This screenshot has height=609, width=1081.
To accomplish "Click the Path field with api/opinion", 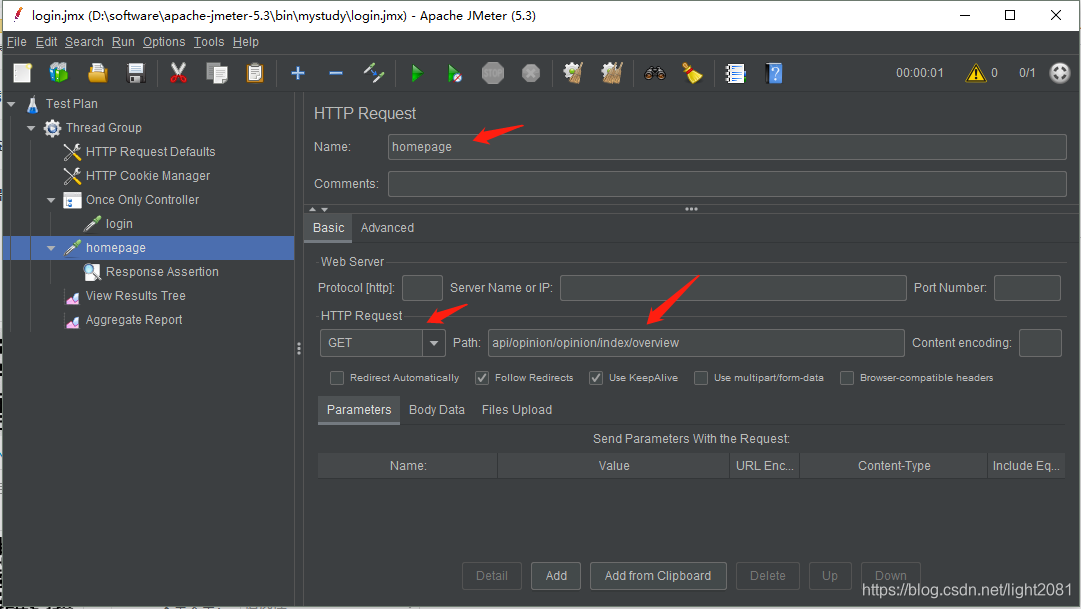I will click(696, 343).
